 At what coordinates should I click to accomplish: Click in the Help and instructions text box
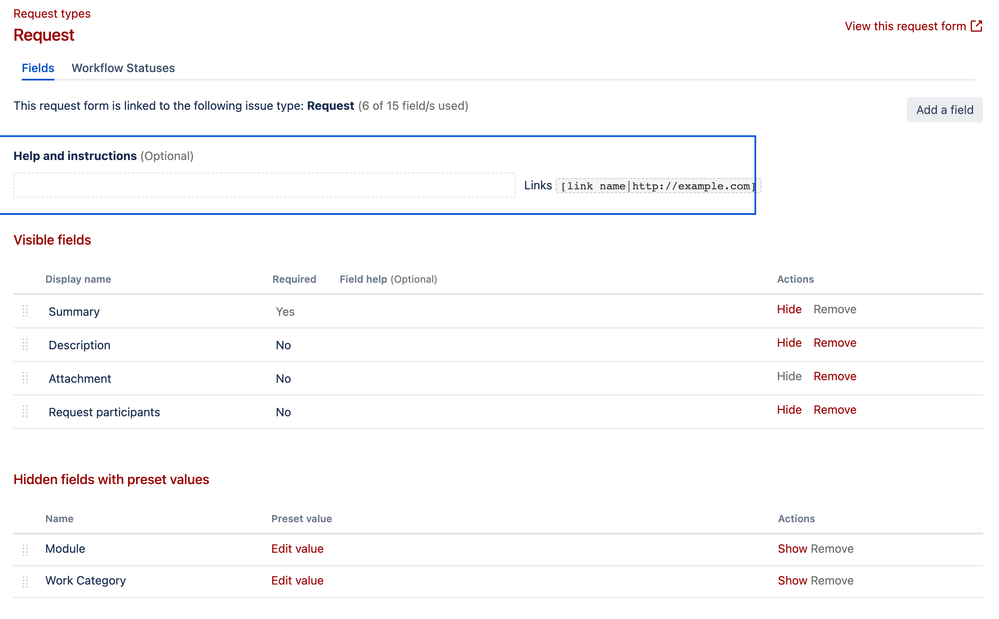[264, 185]
